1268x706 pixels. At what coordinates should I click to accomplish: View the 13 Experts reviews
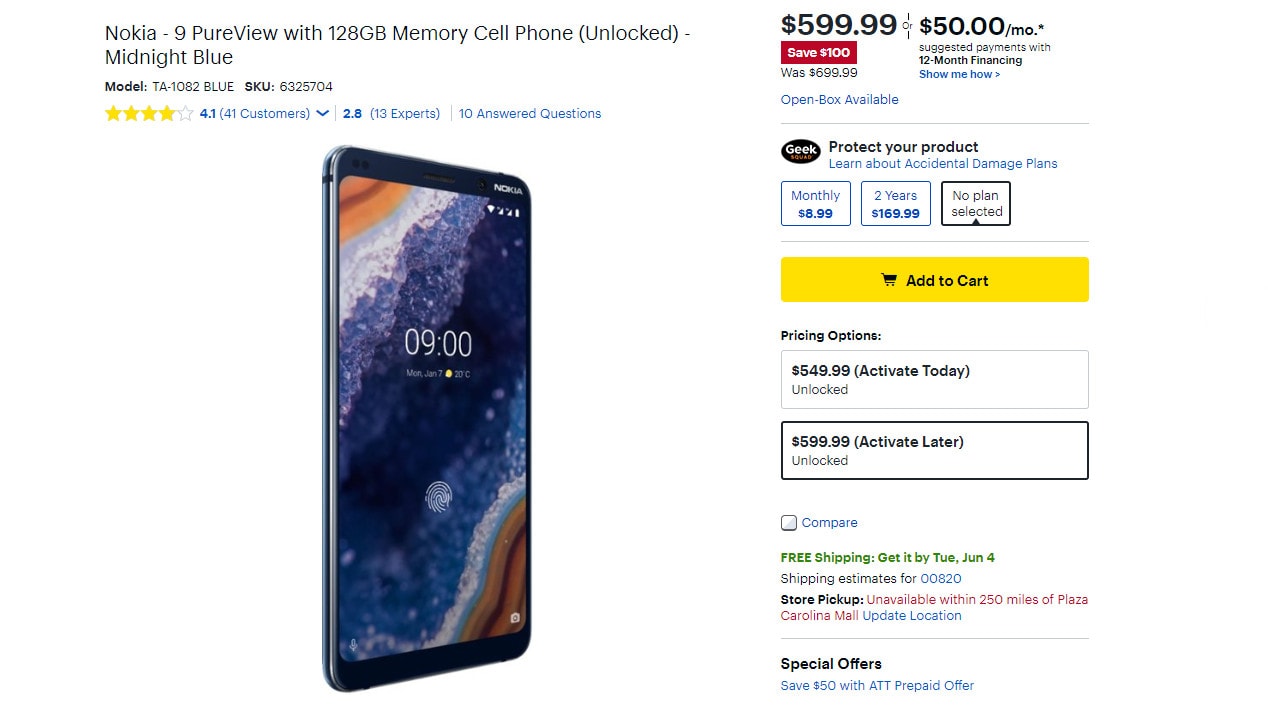[x=404, y=114]
